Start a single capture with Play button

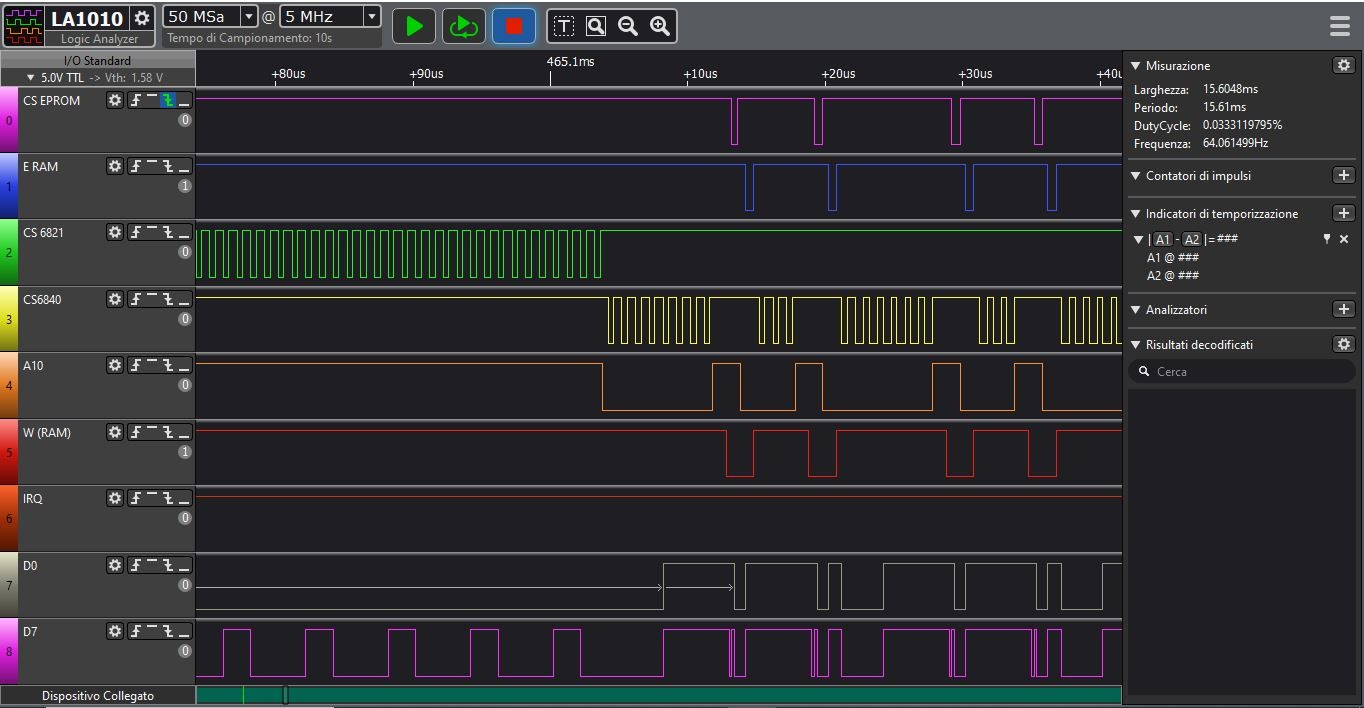tap(414, 26)
